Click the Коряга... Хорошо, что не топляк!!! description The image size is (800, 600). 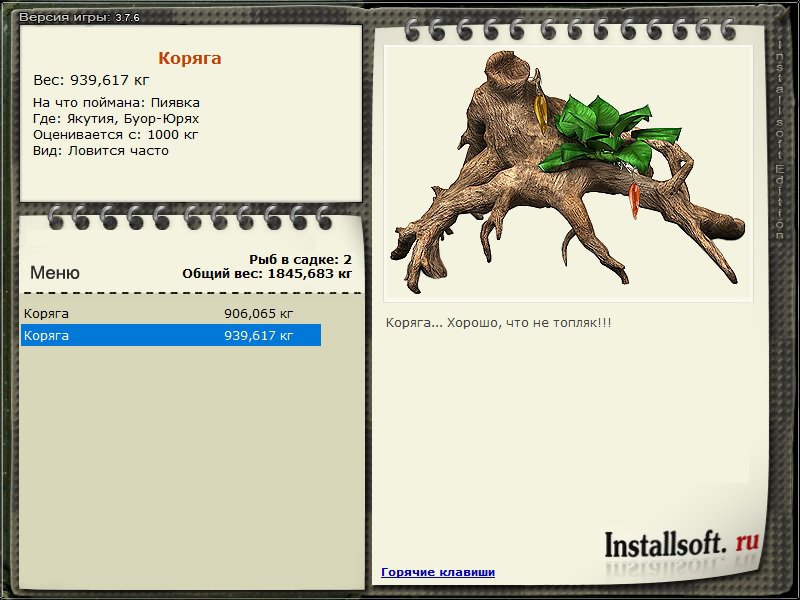point(498,322)
